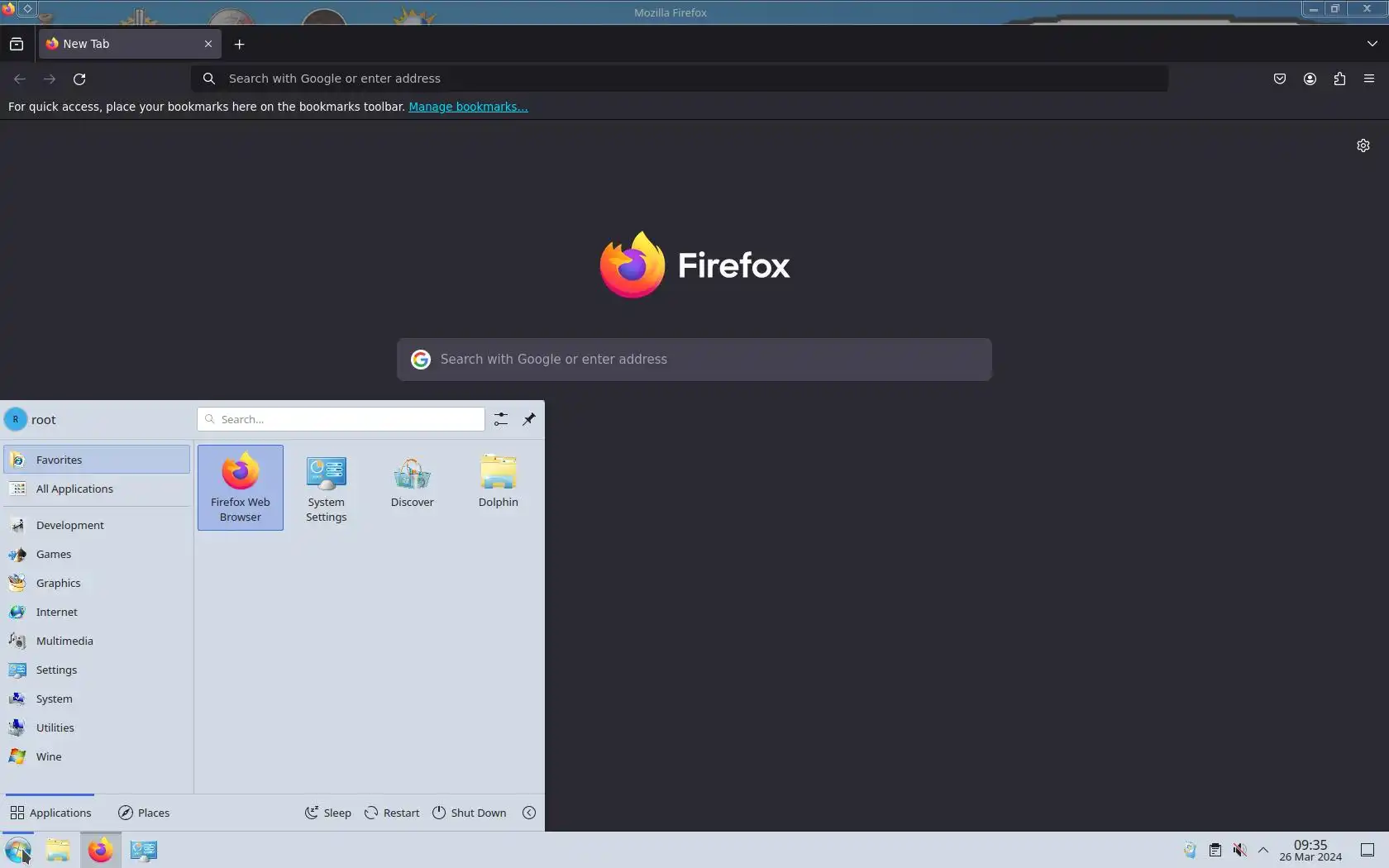
Task: Toggle the window pin icon in titlebar
Action: point(27,9)
